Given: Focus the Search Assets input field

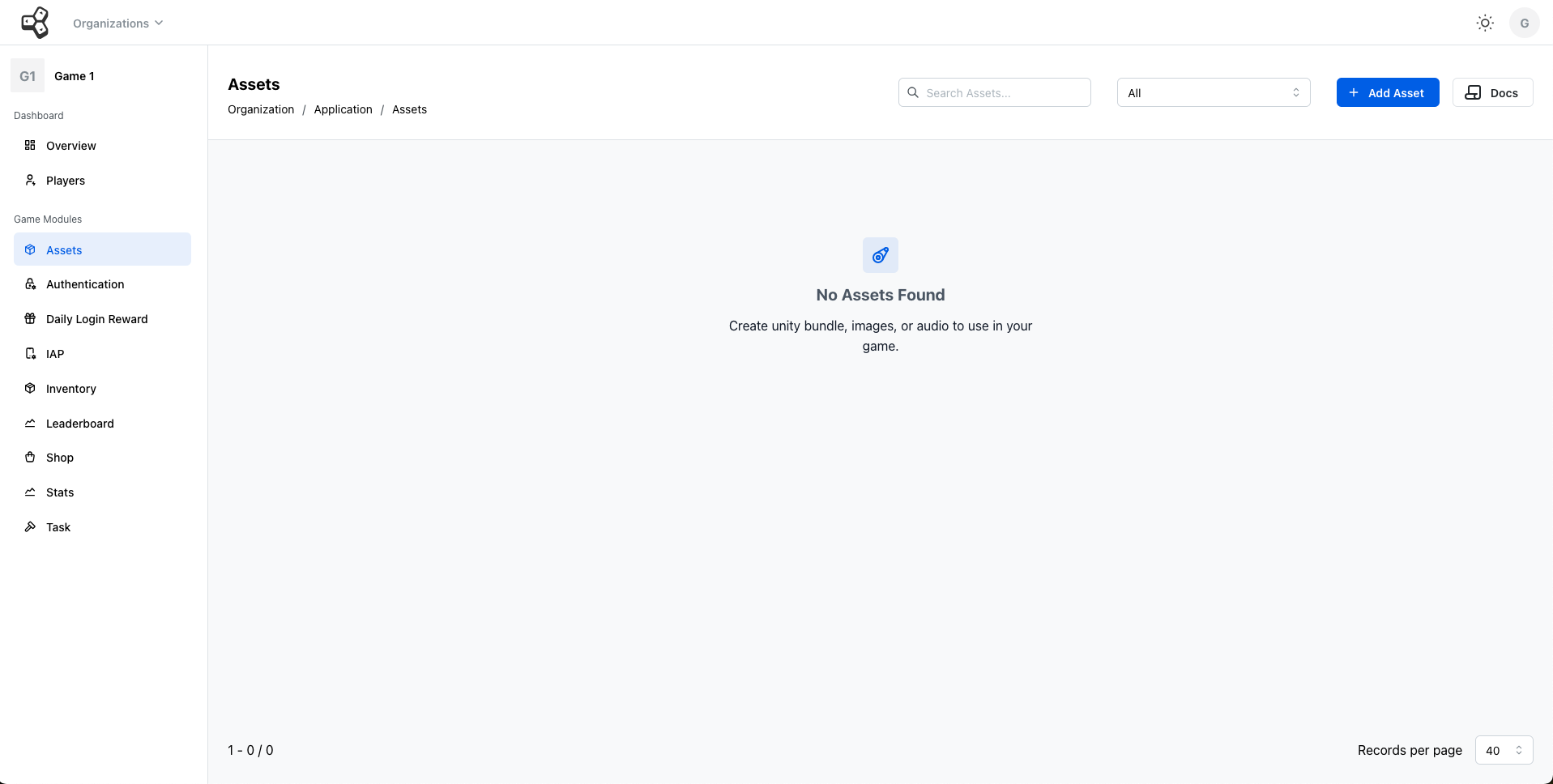Looking at the screenshot, I should pyautogui.click(x=994, y=92).
